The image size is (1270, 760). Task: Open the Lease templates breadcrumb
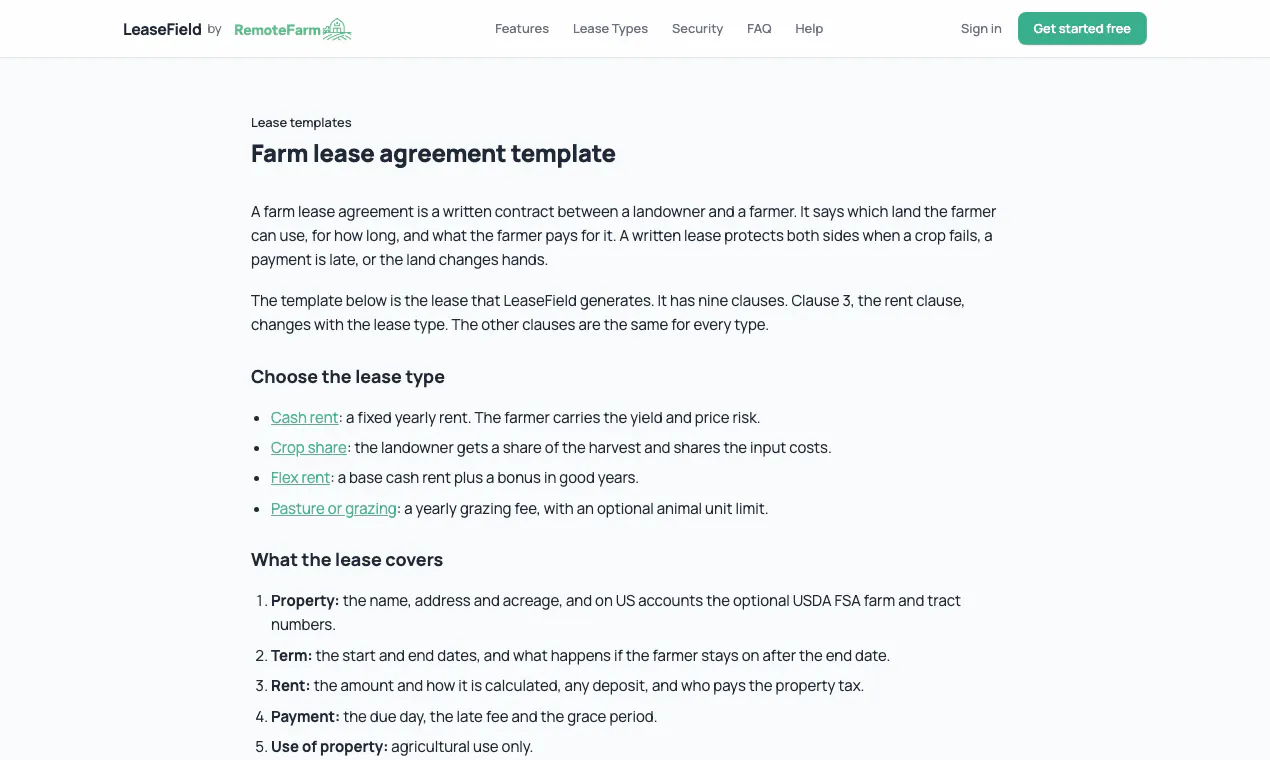(301, 123)
